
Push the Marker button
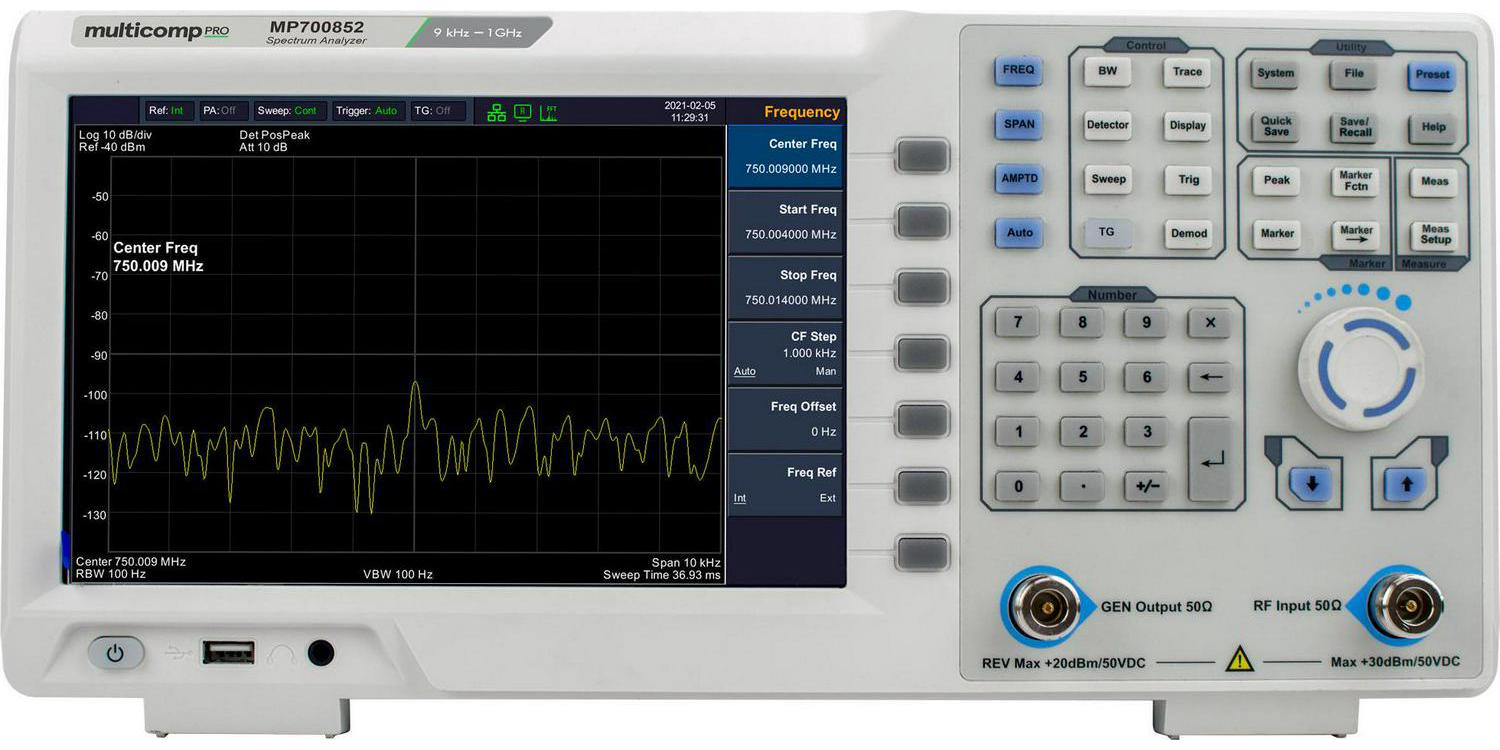pyautogui.click(x=1277, y=234)
